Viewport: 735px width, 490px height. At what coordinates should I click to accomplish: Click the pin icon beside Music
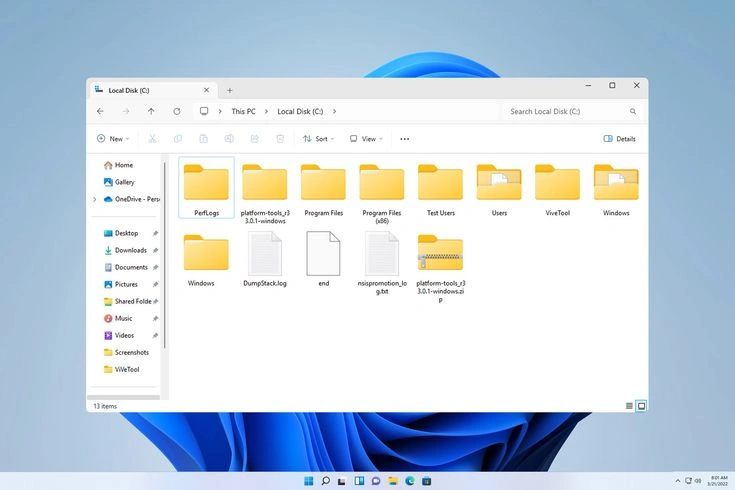point(155,318)
